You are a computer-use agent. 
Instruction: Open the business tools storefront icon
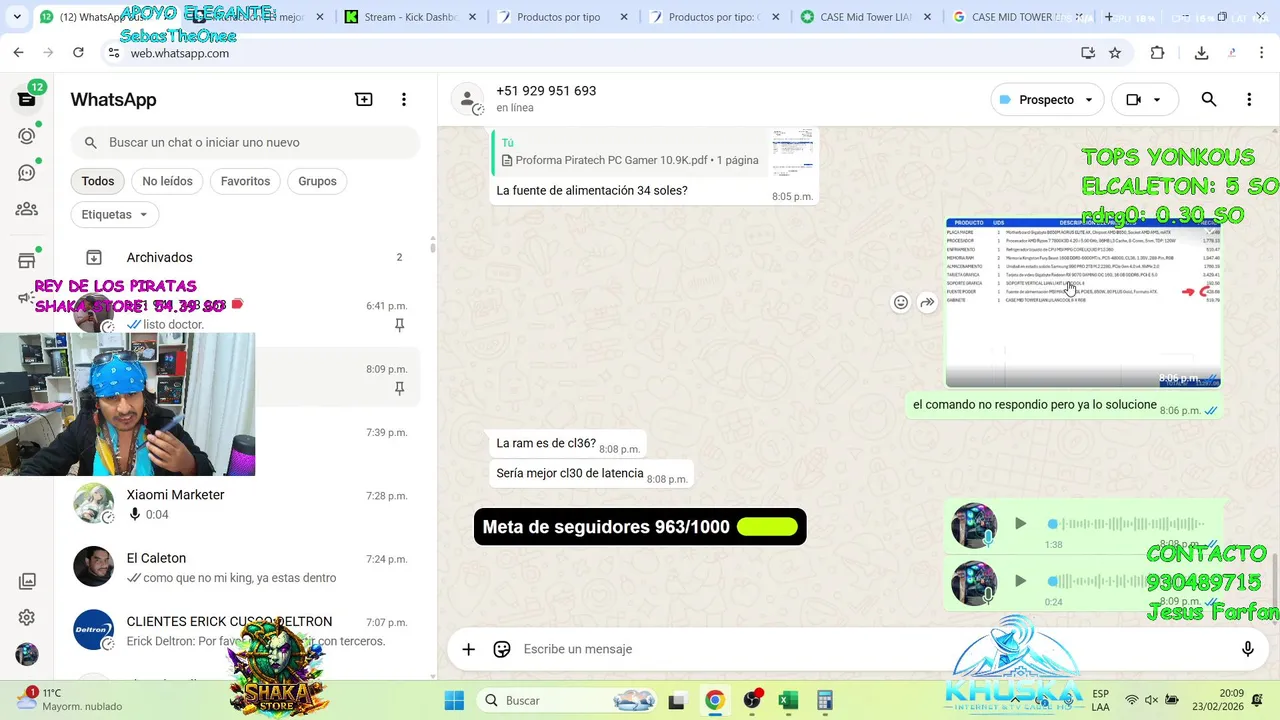pos(27,261)
